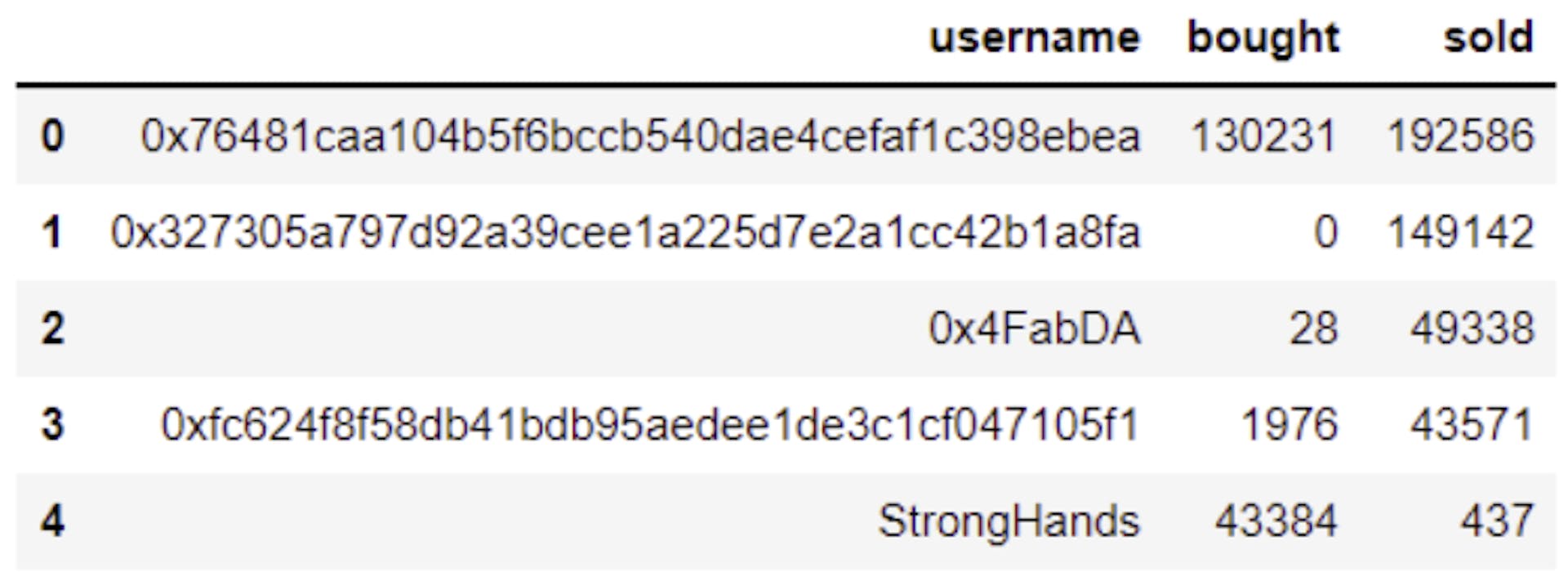Image resolution: width=1568 pixels, height=581 pixels.
Task: Click username 0x76481caa104b5f6bccb540dae4cefaf1c398ebea
Action: (x=640, y=136)
